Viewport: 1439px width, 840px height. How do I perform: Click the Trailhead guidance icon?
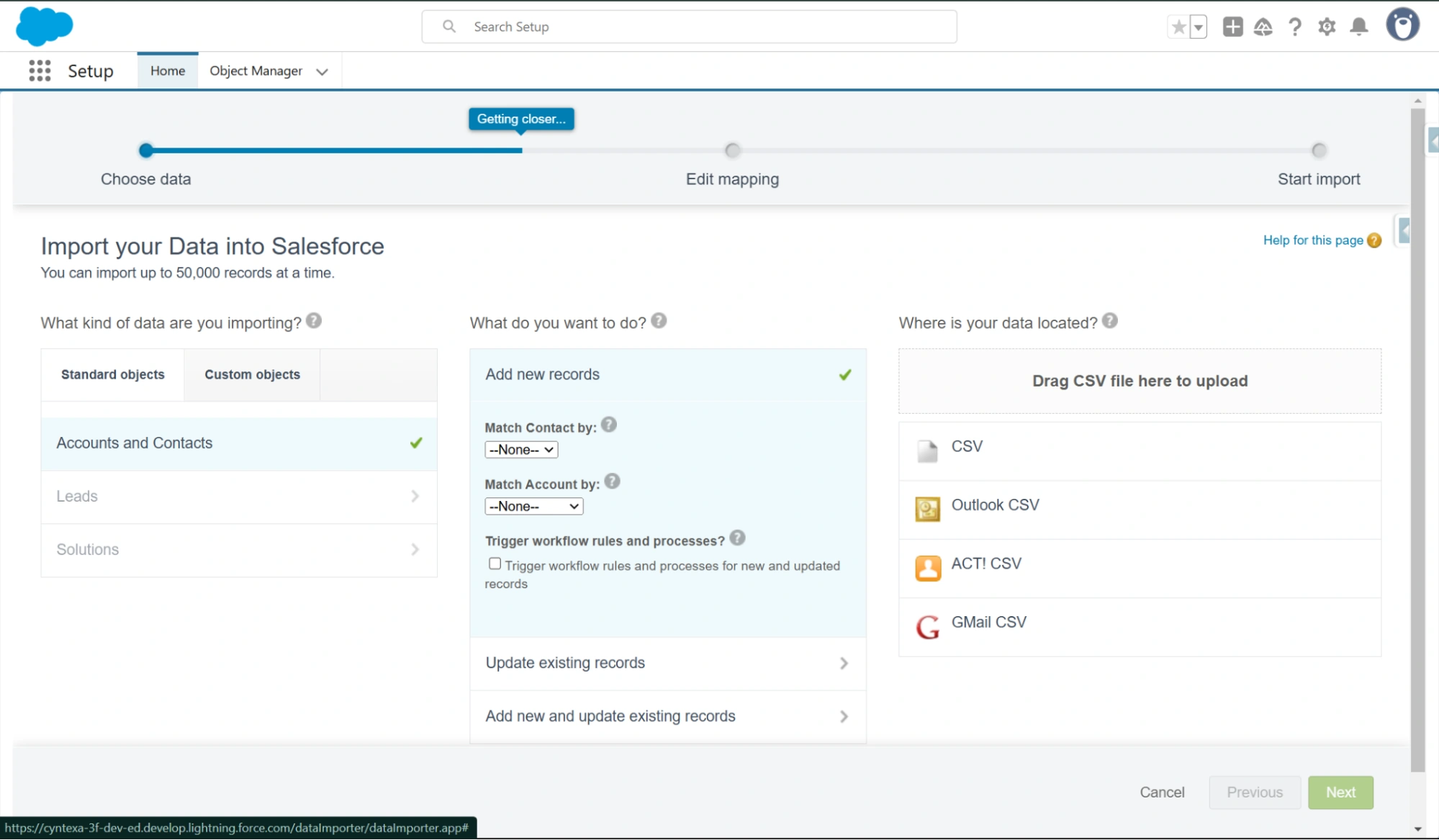[x=1263, y=27]
